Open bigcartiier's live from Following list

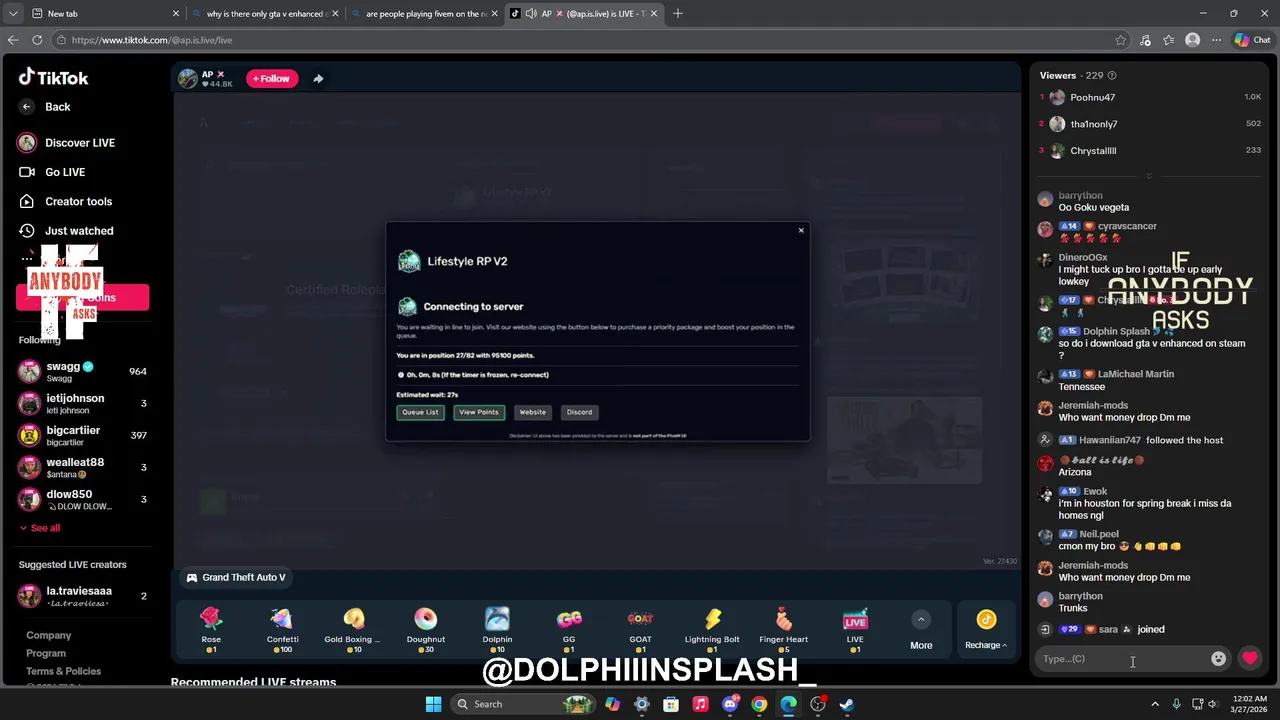[82, 435]
